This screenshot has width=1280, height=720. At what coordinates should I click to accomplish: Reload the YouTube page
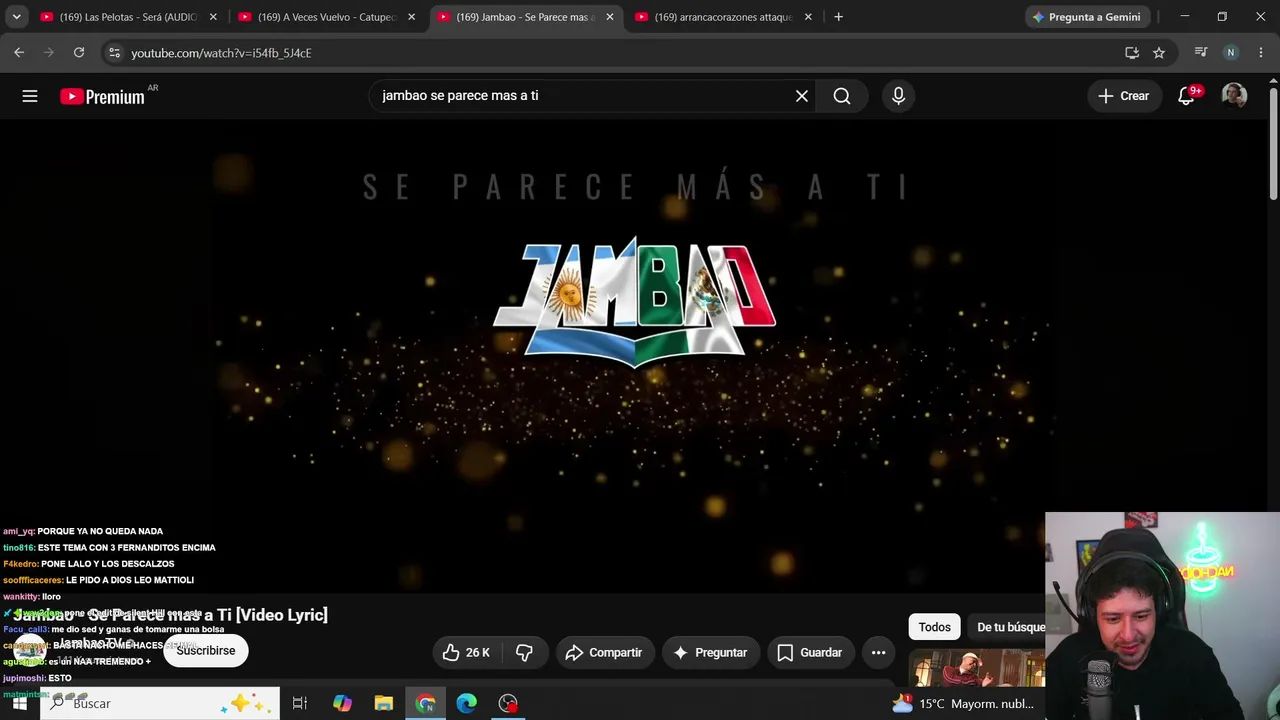(x=79, y=53)
